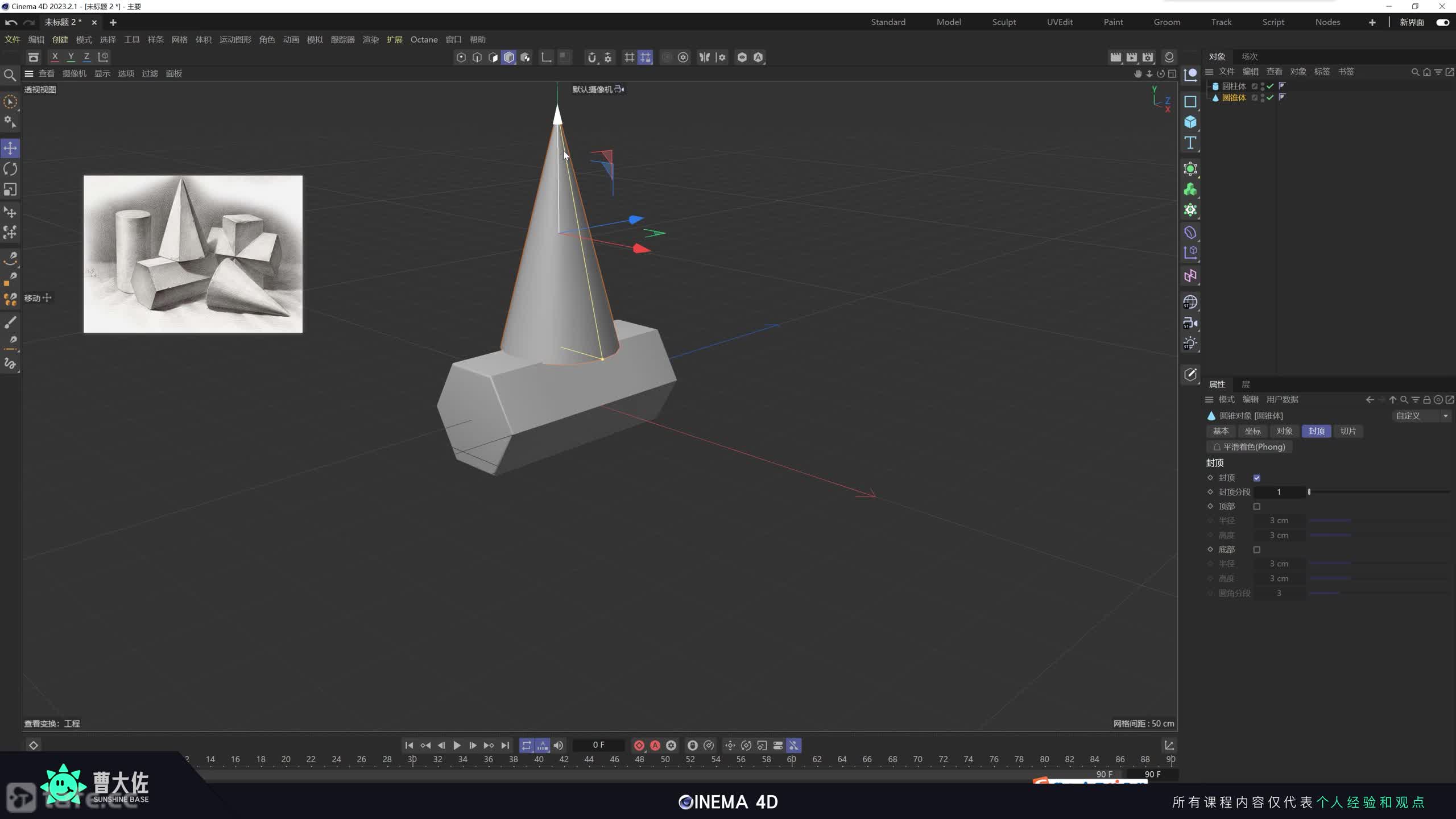This screenshot has width=1456, height=819.
Task: Select the Rotate tool
Action: [x=10, y=169]
